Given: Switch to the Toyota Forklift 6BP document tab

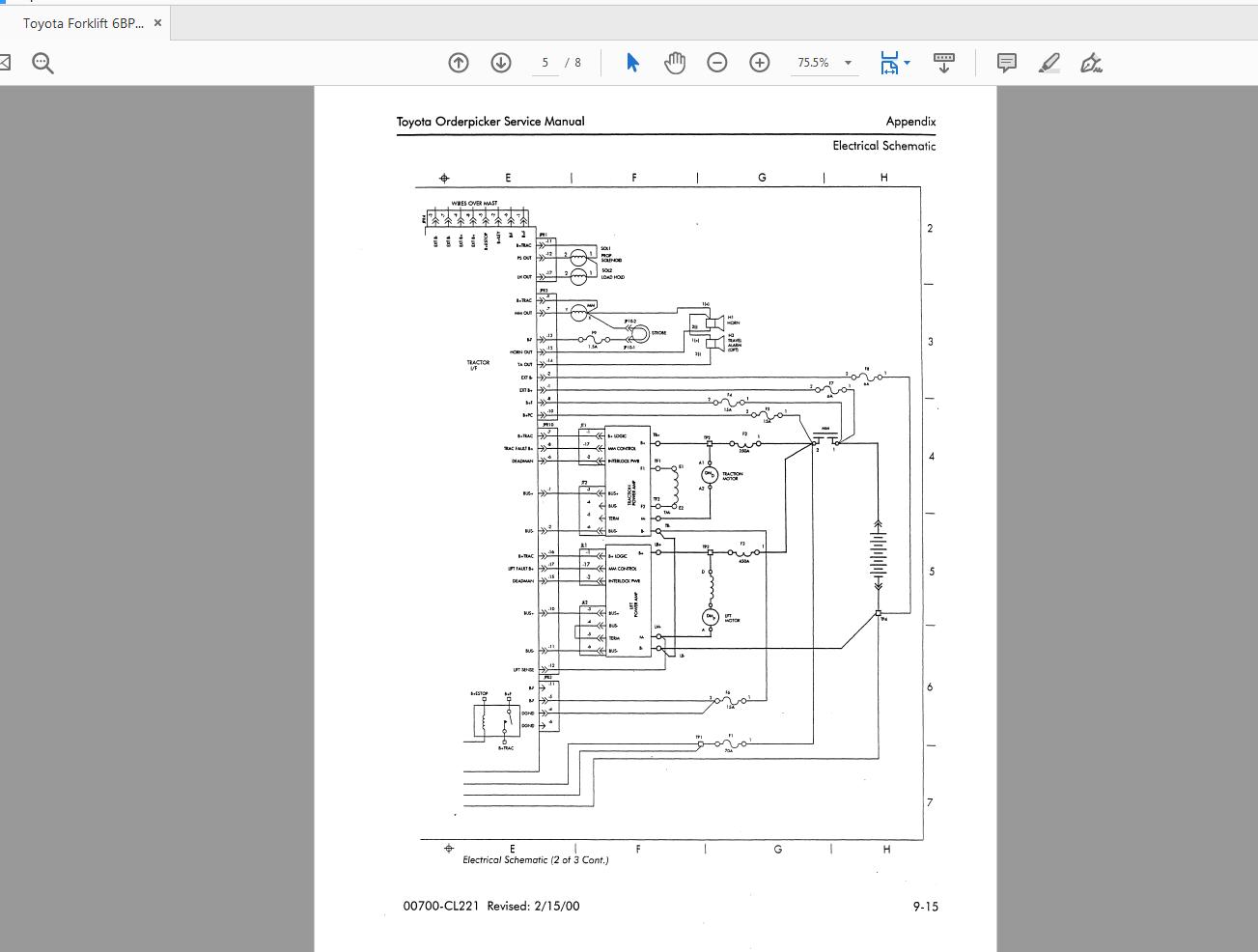Looking at the screenshot, I should coord(83,23).
